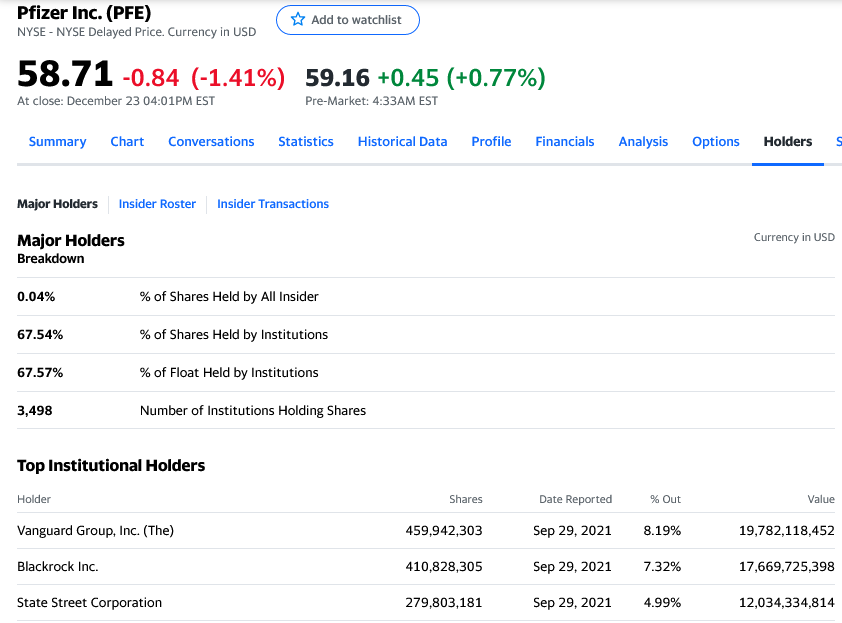Screen dimensions: 842x623
Task: Click the Holder column header
Action: pos(34,499)
